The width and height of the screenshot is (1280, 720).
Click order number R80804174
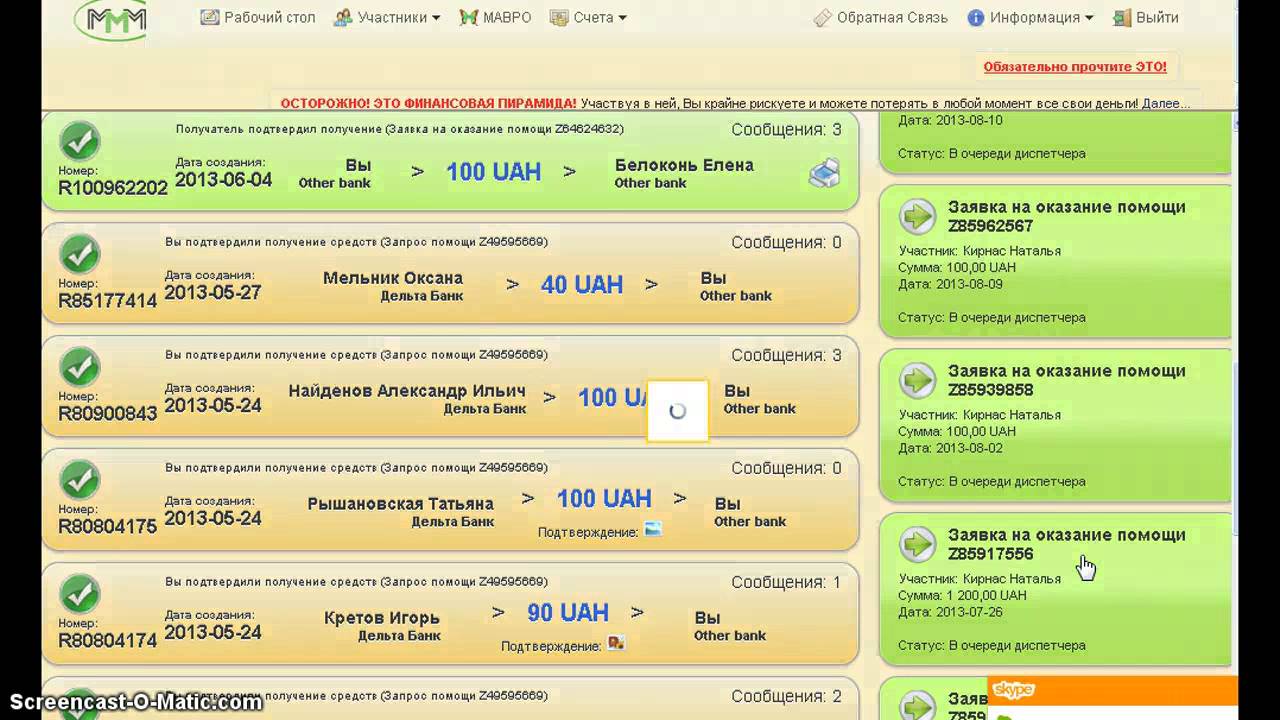tap(108, 640)
